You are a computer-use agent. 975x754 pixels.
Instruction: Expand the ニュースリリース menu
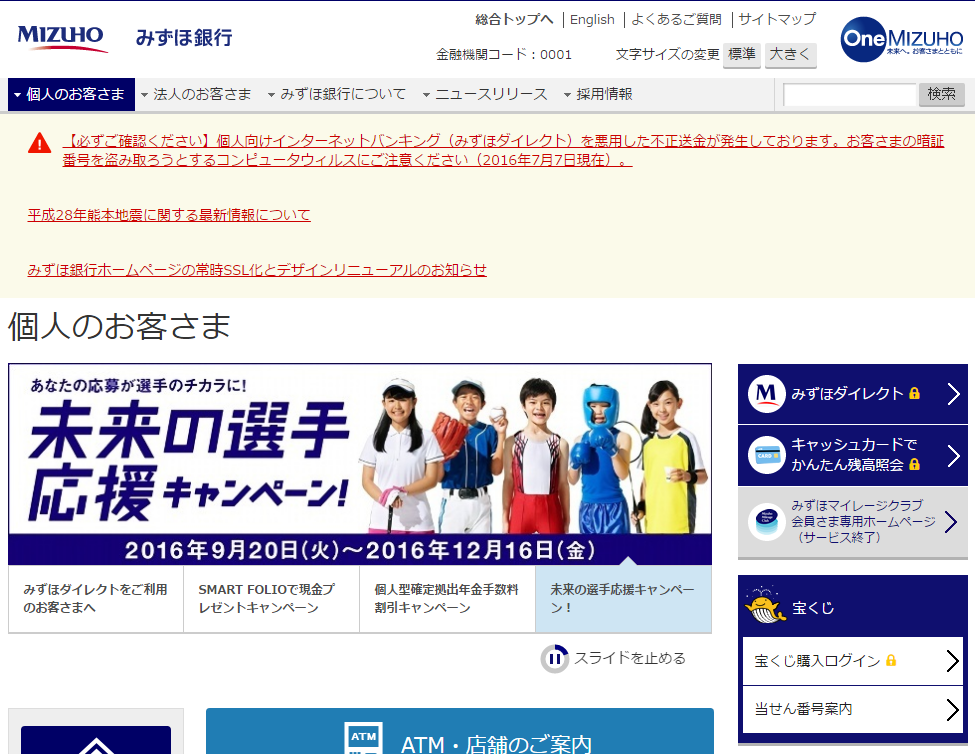[485, 94]
